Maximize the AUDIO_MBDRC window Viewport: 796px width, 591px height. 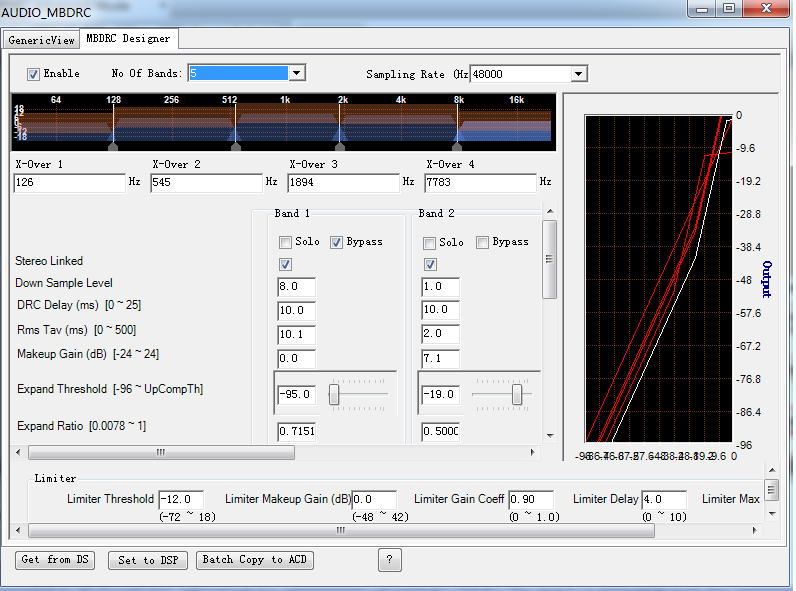click(x=729, y=9)
